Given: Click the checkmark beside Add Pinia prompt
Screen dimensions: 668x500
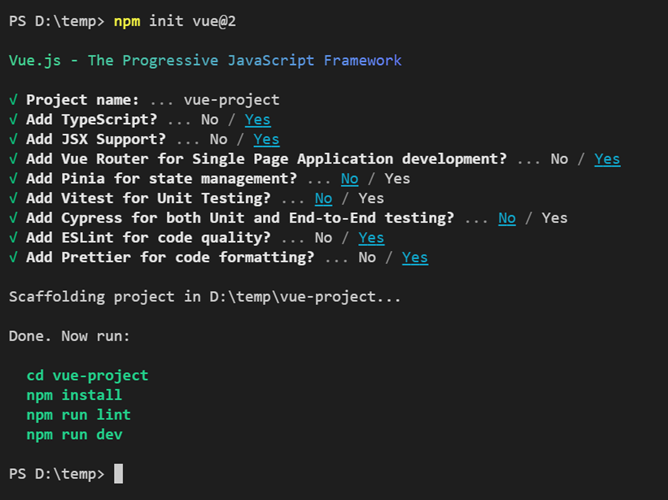Looking at the screenshot, I should [13, 179].
